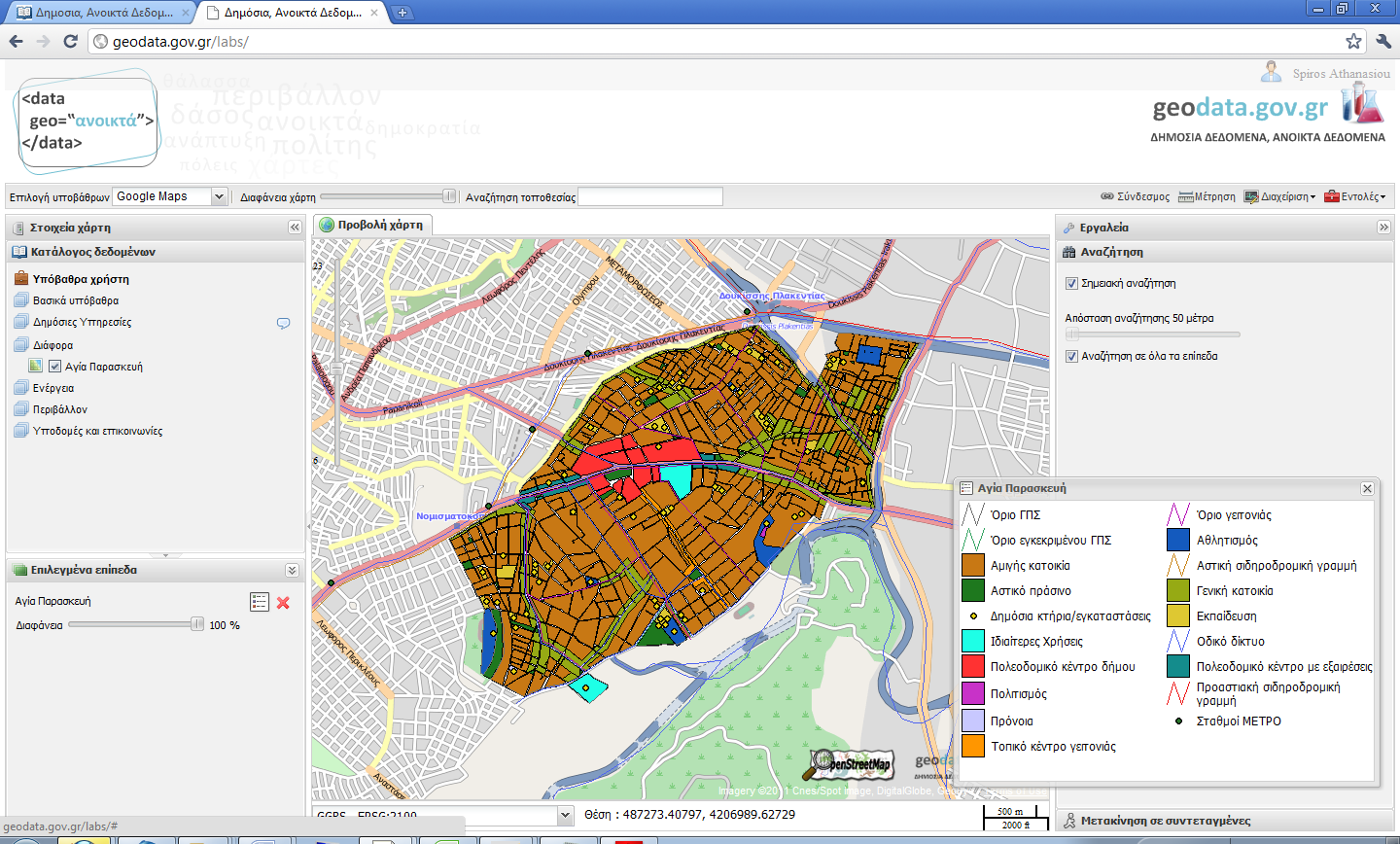Image resolution: width=1400 pixels, height=844 pixels.
Task: Open the Αναζήτηση section header
Action: coord(1225,252)
